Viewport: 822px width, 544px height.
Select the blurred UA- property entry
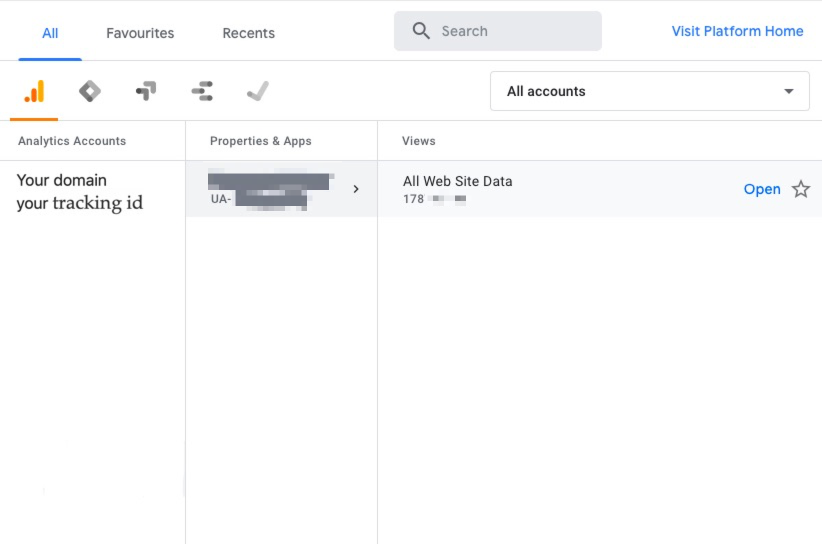268,189
